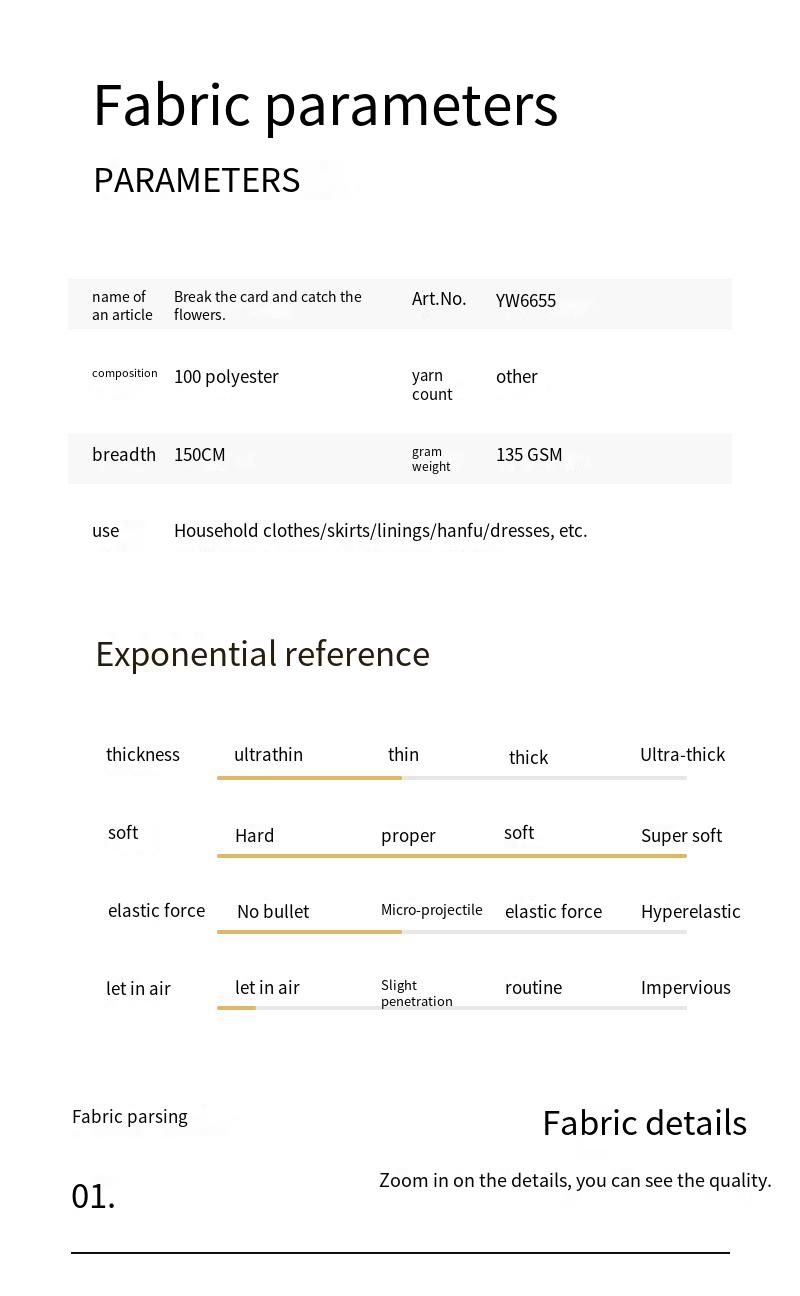Select the "Slight penetration" label

tap(416, 993)
